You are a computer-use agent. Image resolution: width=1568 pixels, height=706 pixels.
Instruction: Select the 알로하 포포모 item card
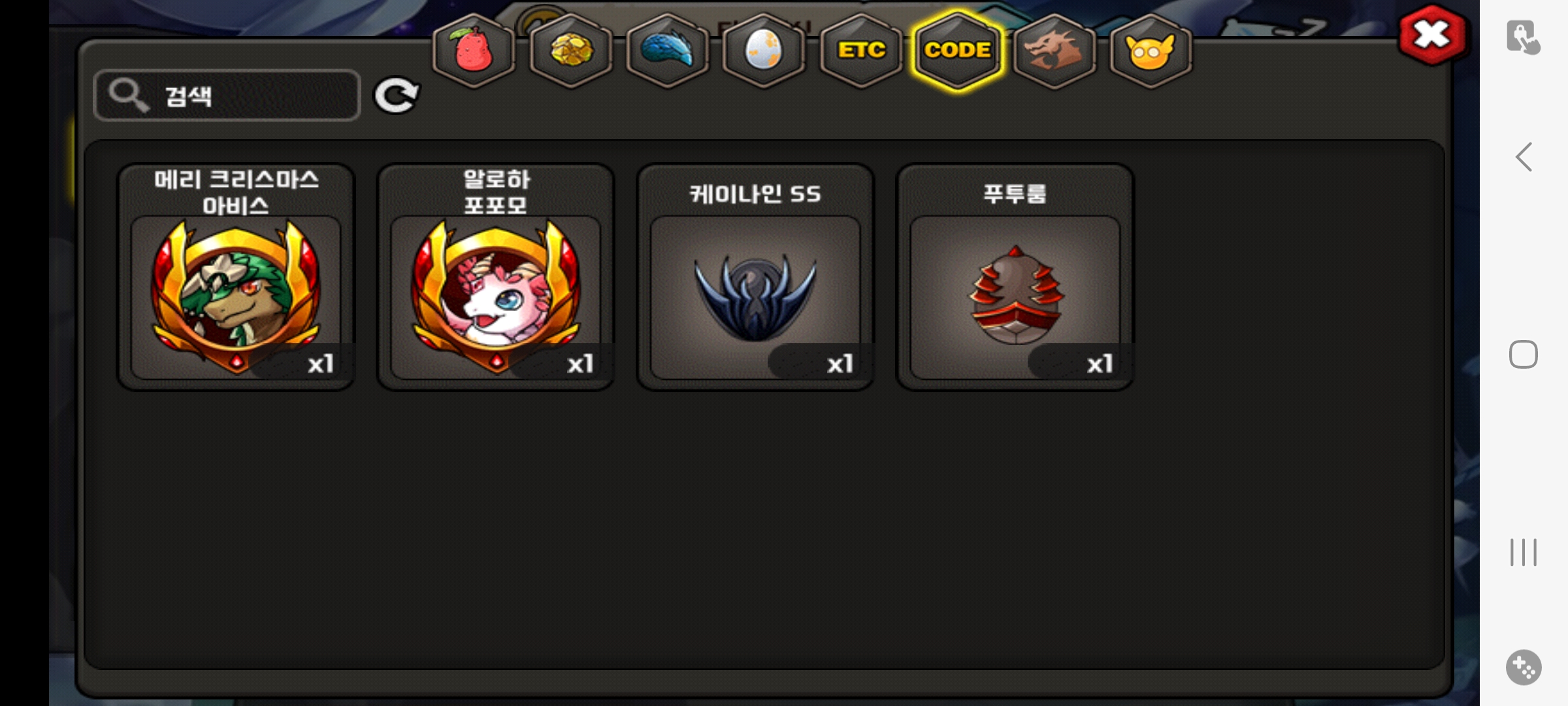496,277
